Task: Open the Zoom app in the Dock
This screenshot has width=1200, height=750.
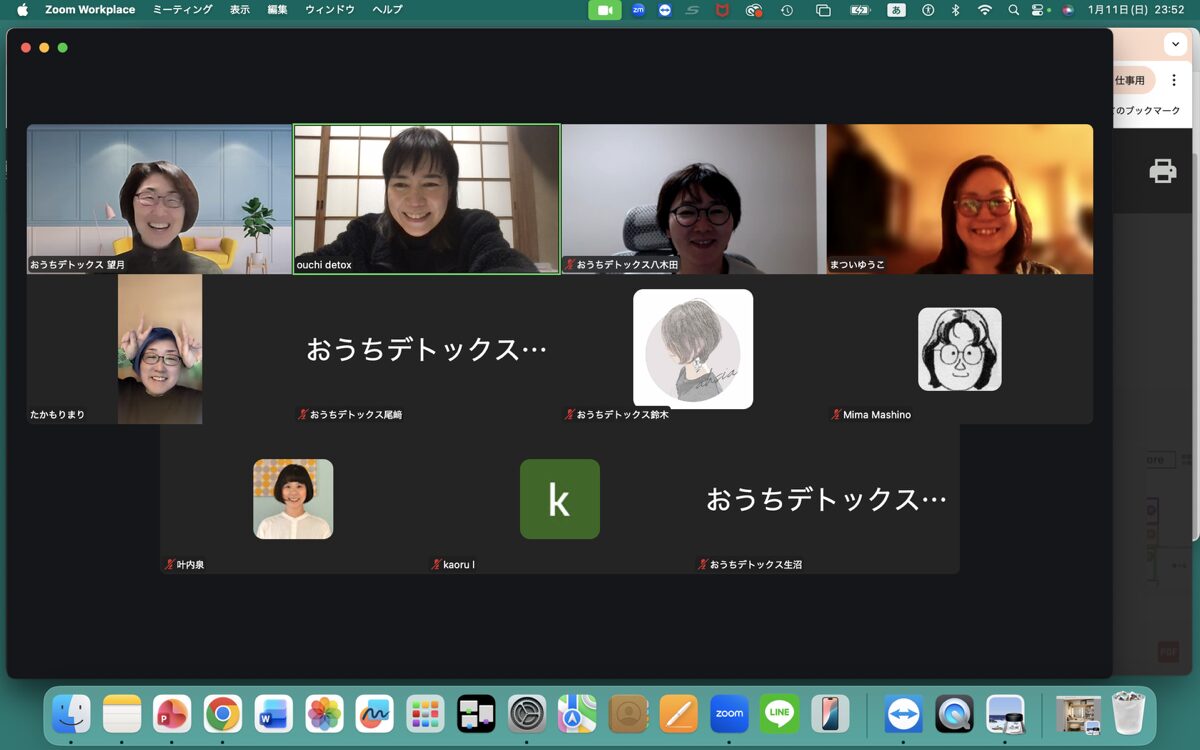Action: coord(729,713)
